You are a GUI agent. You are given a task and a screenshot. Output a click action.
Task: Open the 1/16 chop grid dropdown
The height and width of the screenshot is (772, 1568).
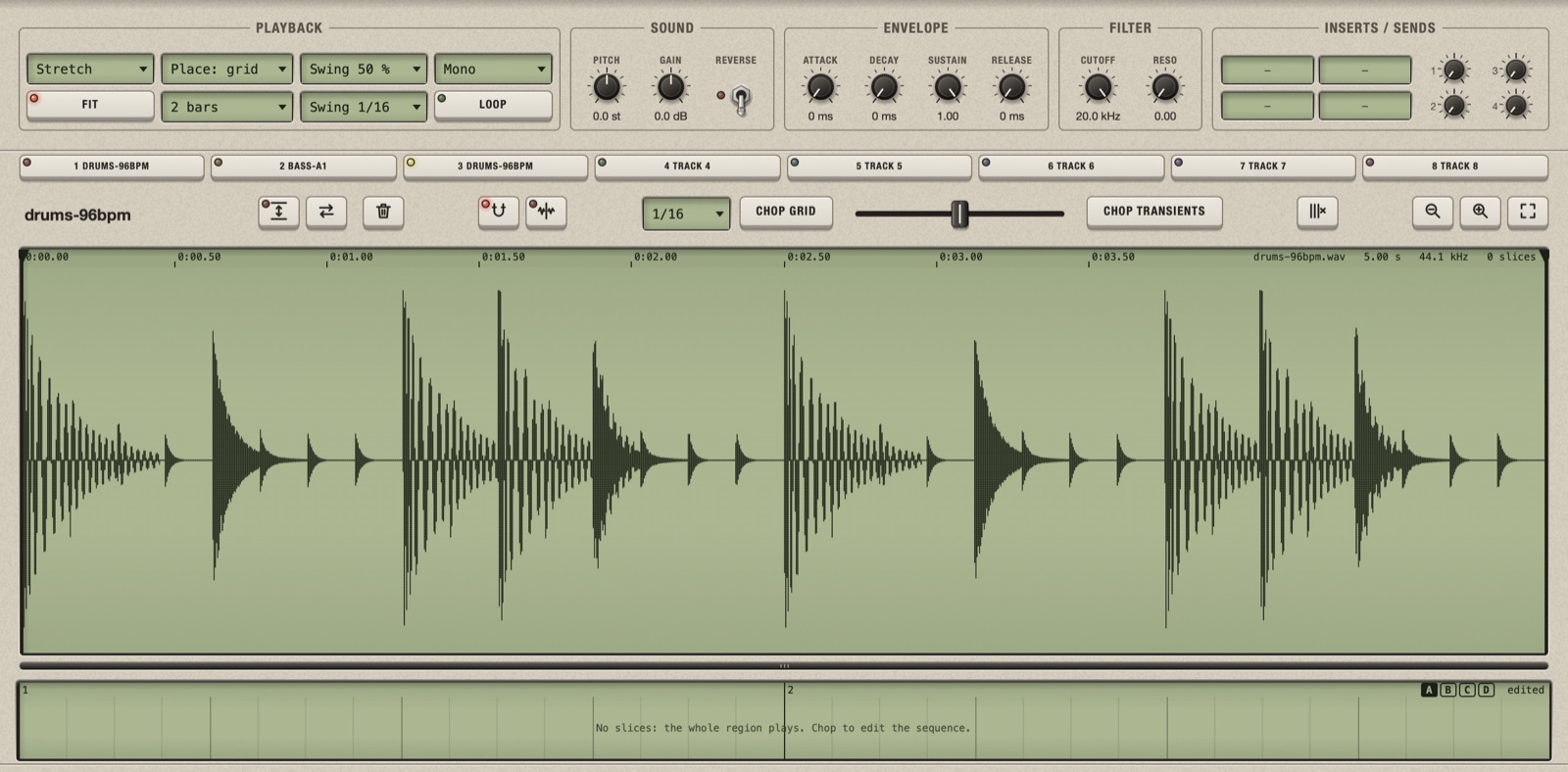point(686,214)
